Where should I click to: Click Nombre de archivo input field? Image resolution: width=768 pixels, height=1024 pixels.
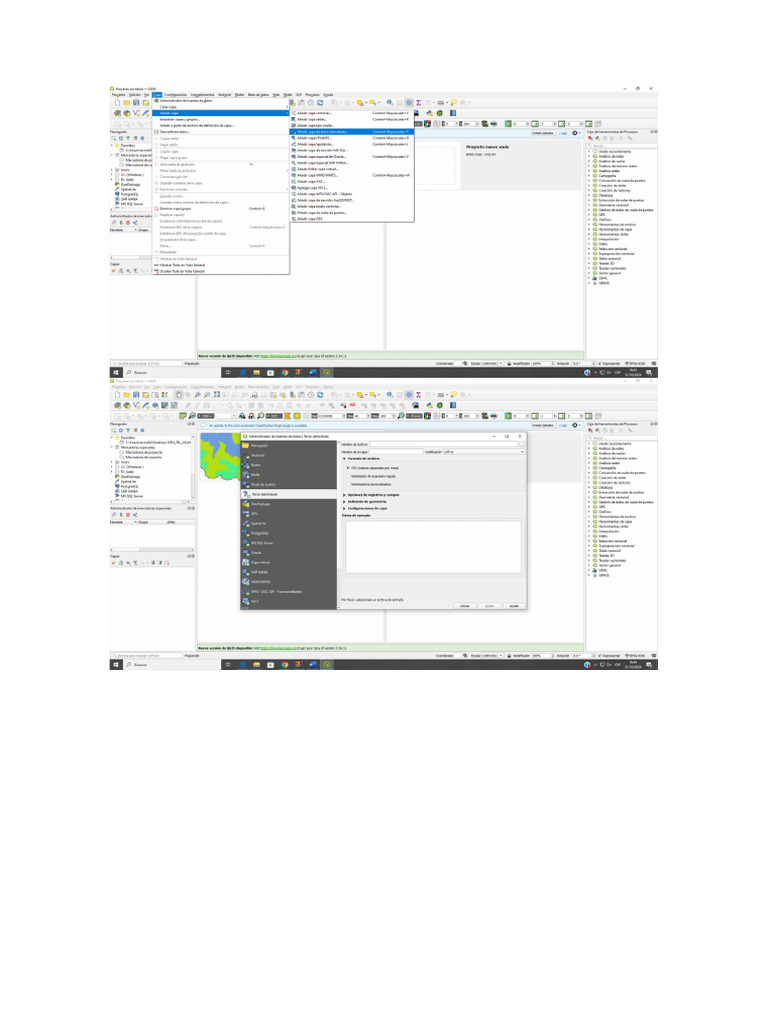pos(444,445)
